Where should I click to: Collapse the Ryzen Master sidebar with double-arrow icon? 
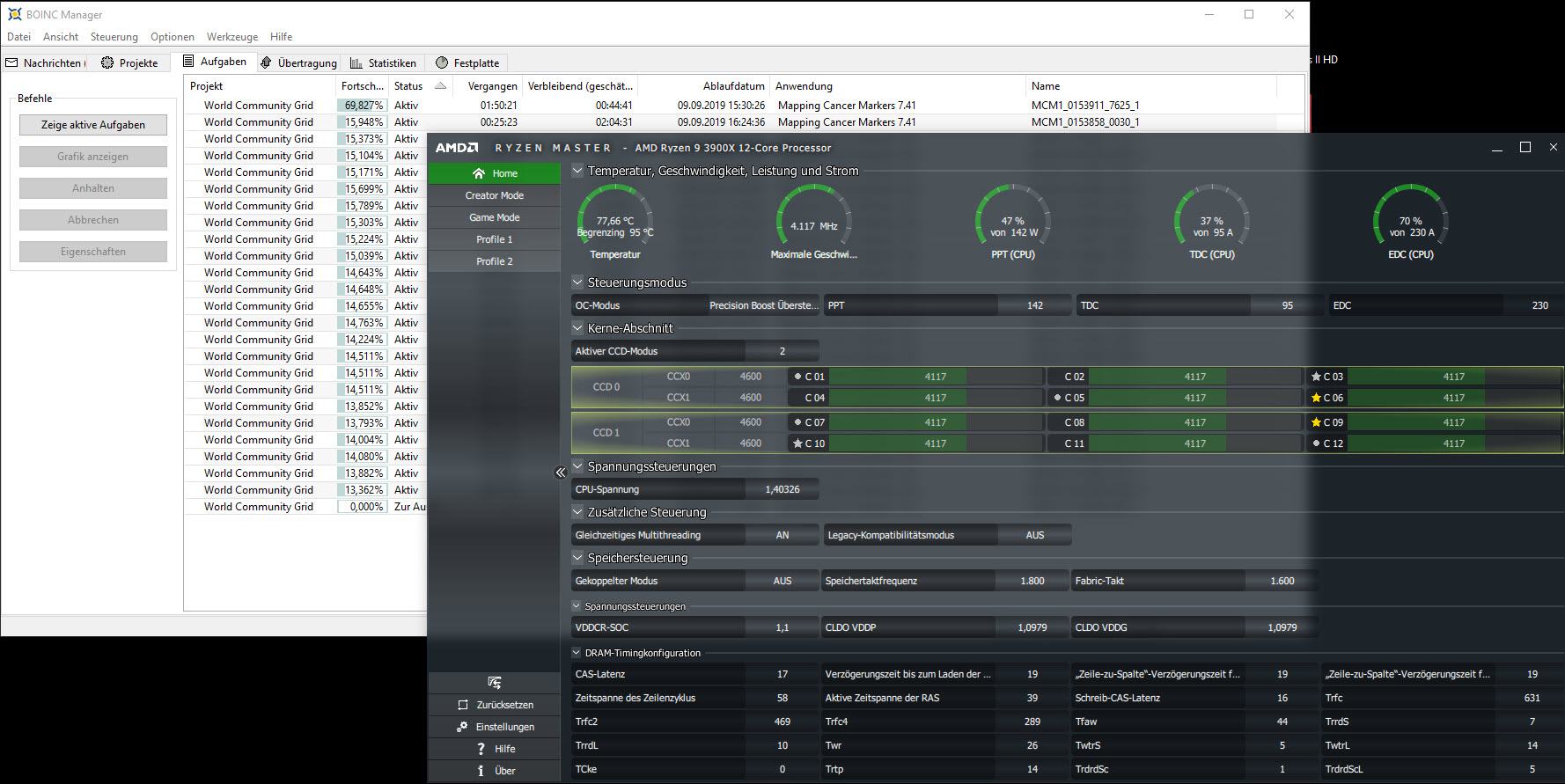(x=561, y=473)
